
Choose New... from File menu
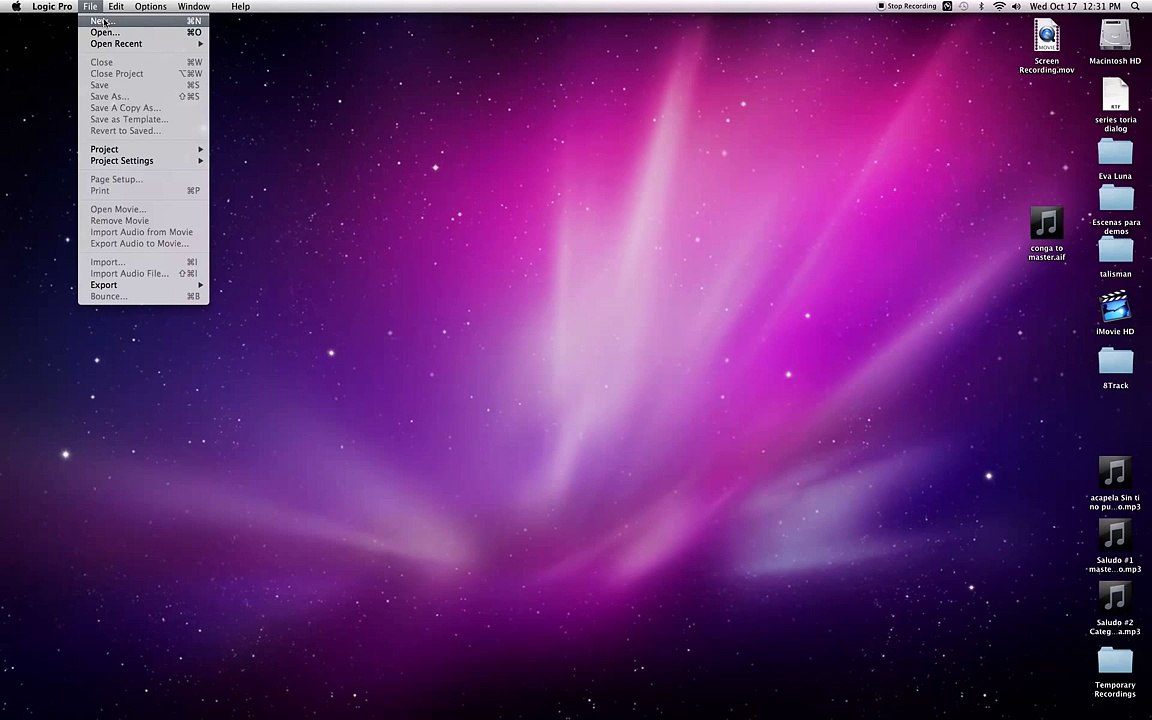pyautogui.click(x=144, y=21)
